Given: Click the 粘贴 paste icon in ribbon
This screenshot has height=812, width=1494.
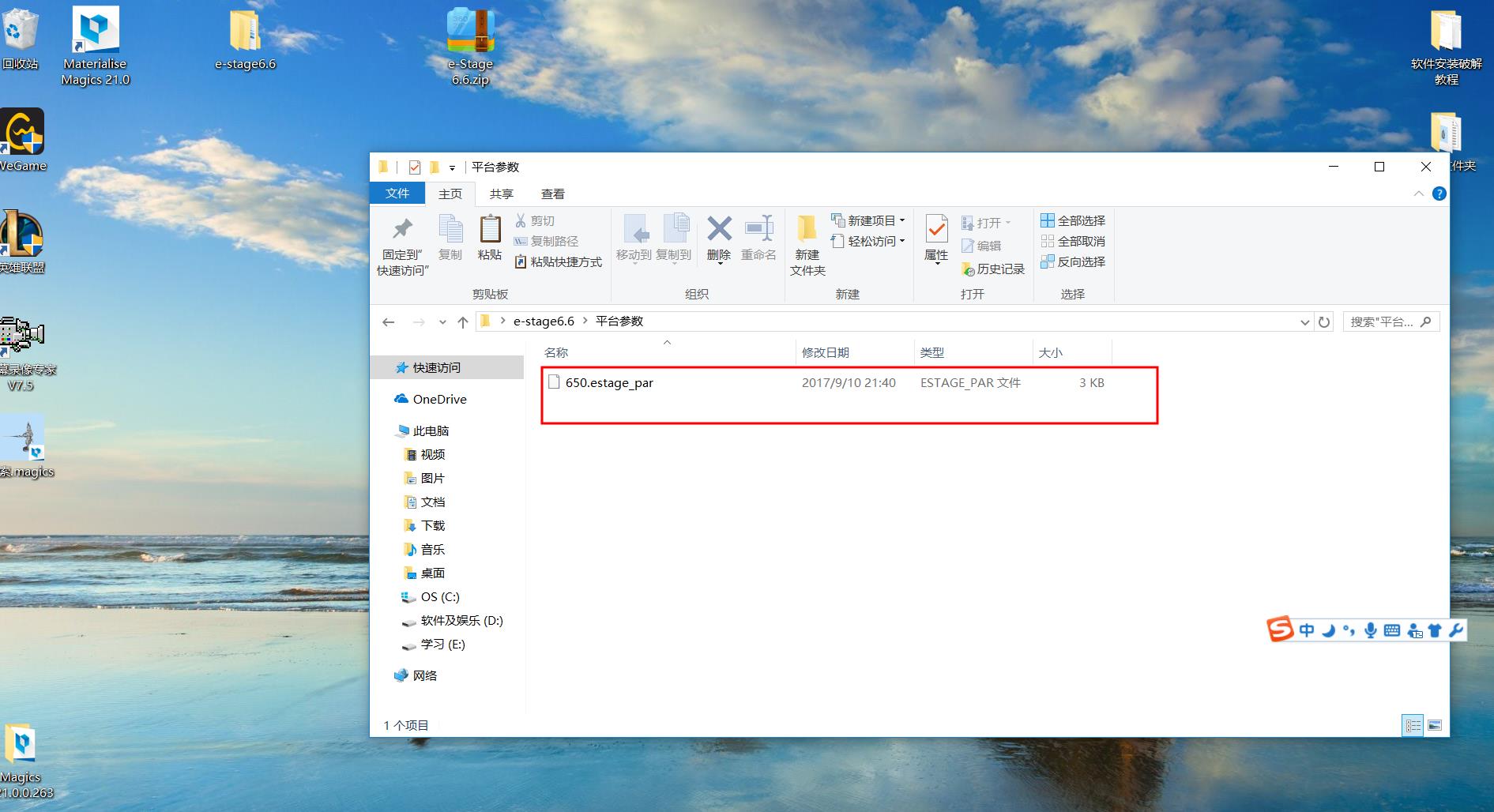Looking at the screenshot, I should 489,230.
